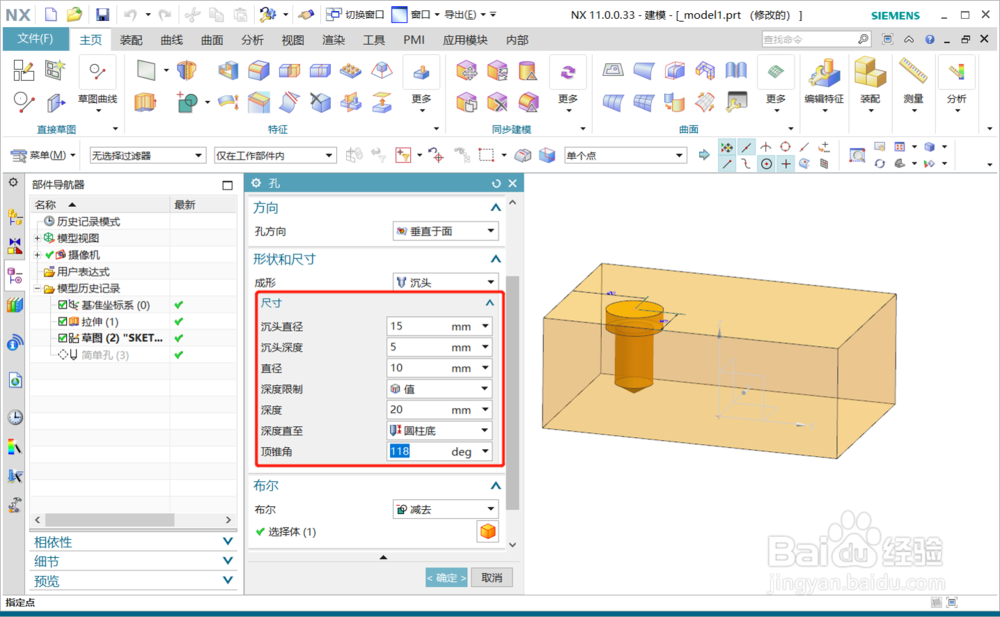Click the Select Body cube icon
The height and width of the screenshot is (617, 1000).
[488, 531]
